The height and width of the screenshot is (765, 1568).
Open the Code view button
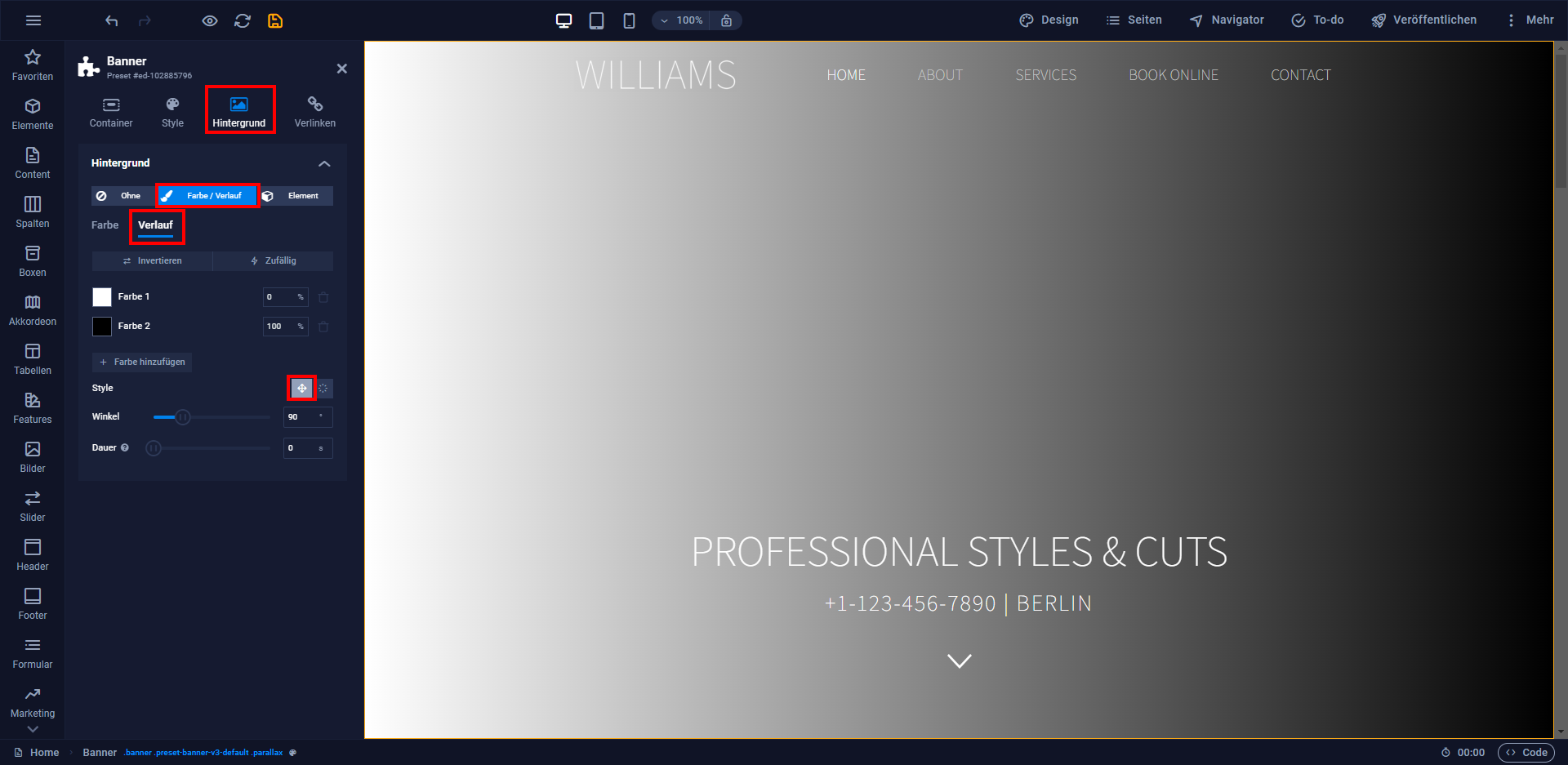[1526, 753]
